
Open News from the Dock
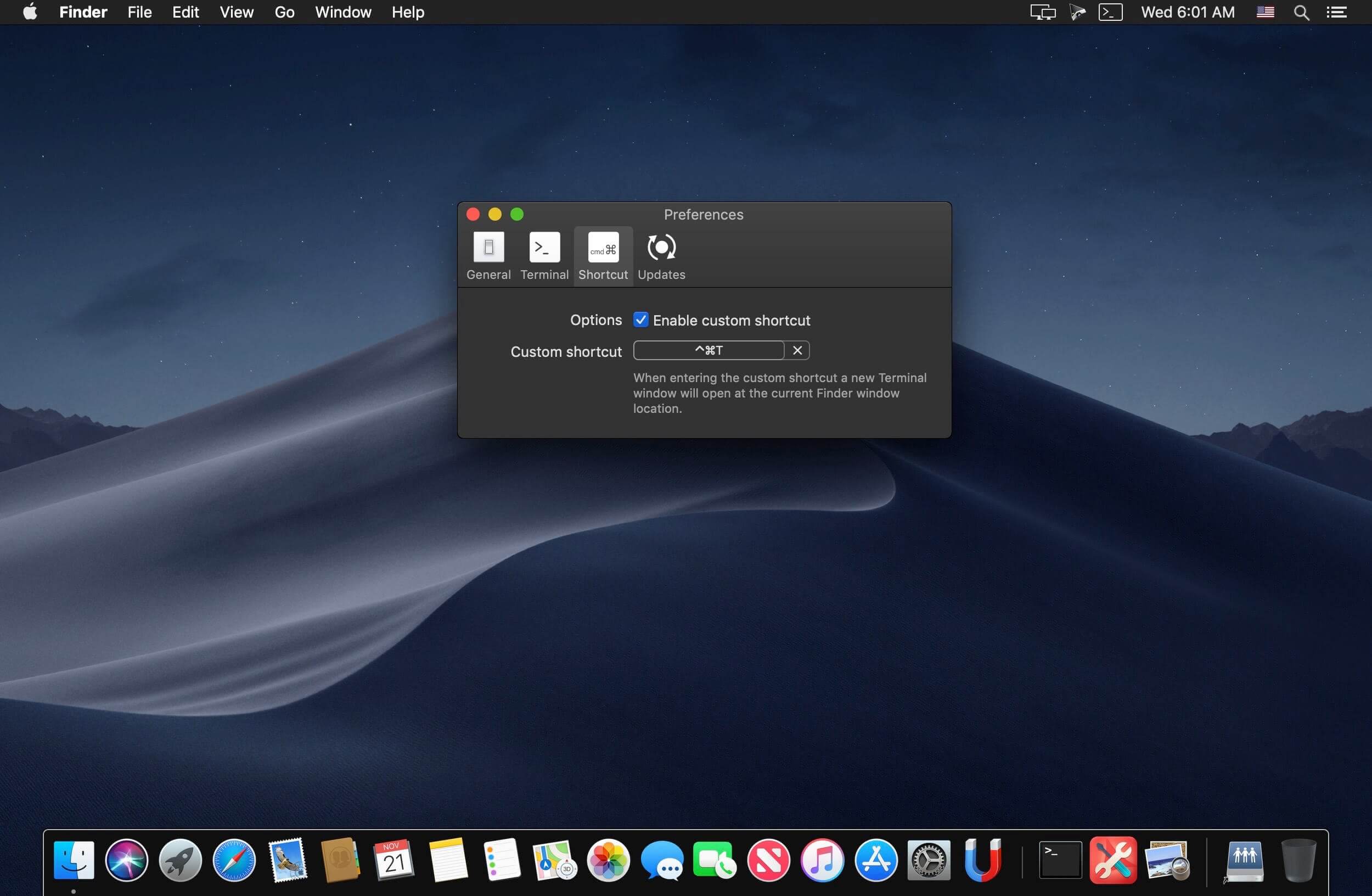(768, 859)
